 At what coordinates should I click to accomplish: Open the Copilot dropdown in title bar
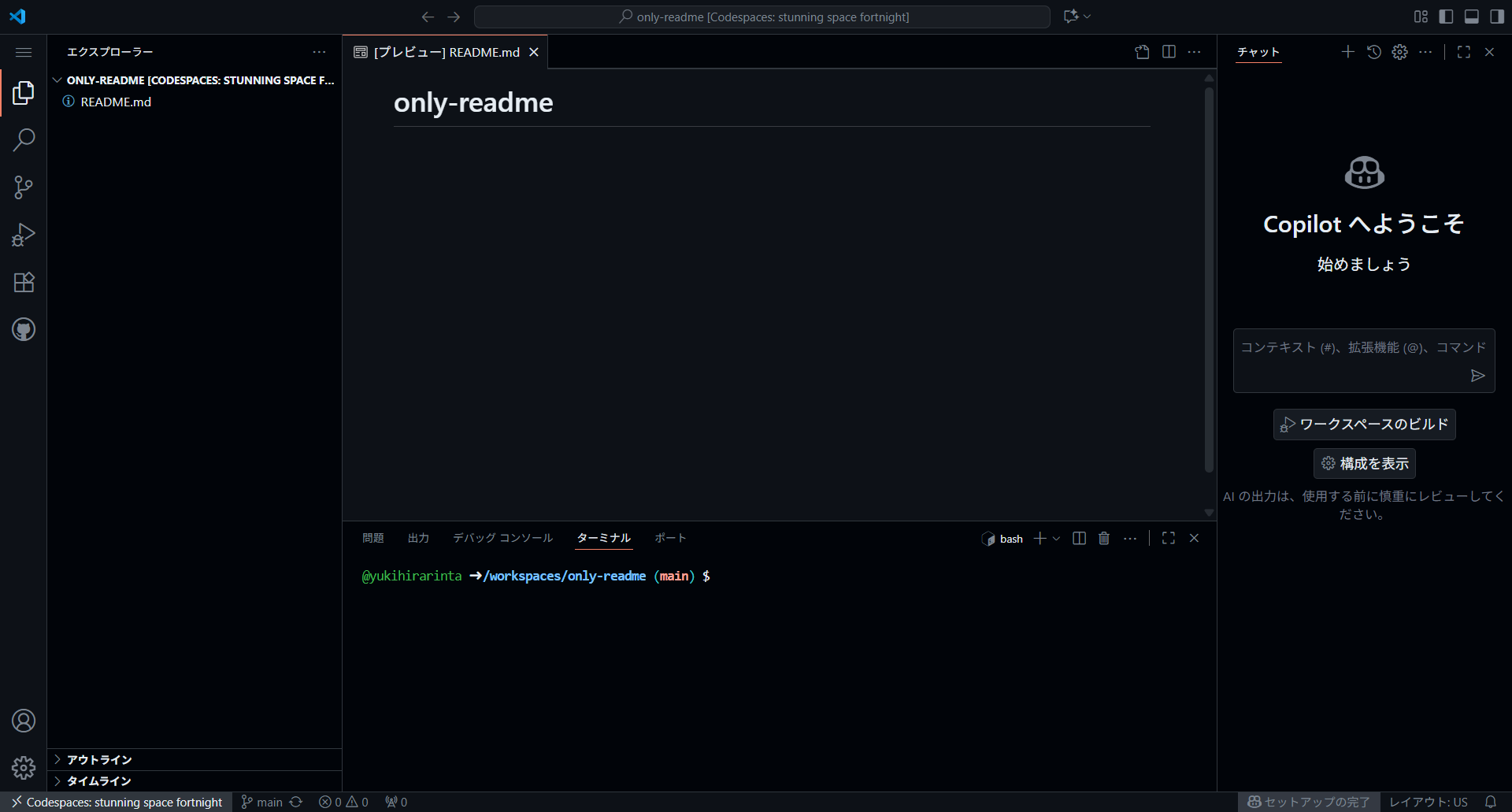tap(1077, 17)
